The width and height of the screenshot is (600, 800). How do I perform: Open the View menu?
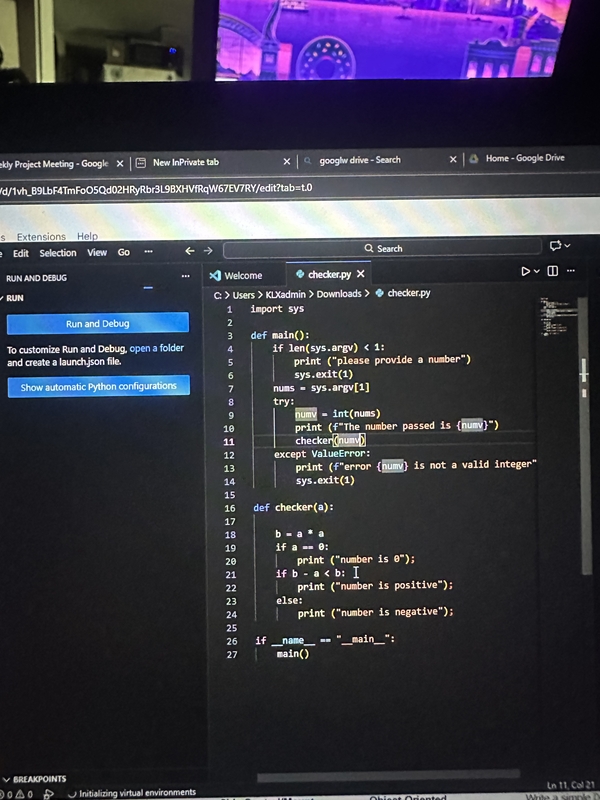point(97,252)
